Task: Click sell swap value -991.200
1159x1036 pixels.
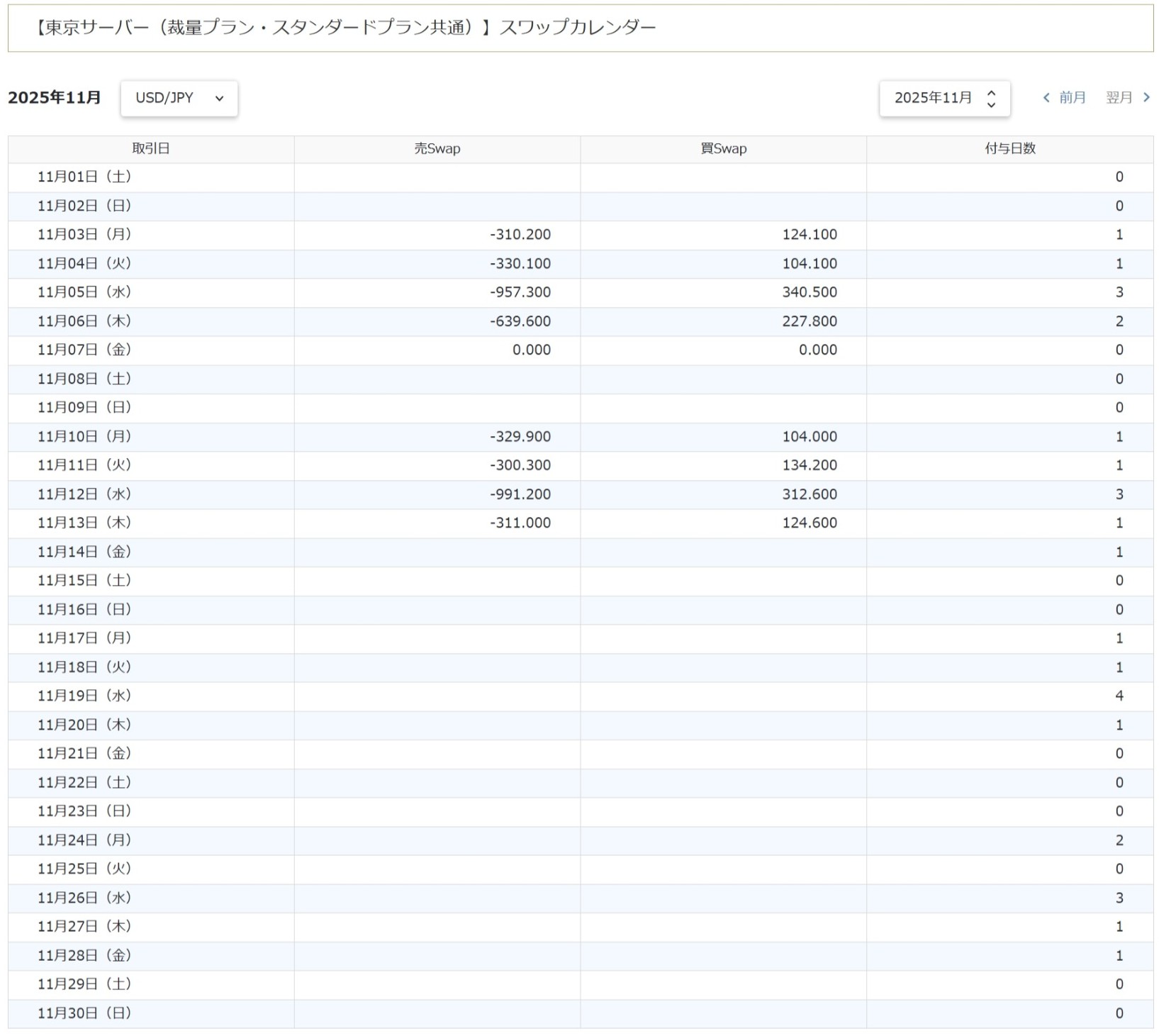Action: pyautogui.click(x=520, y=494)
